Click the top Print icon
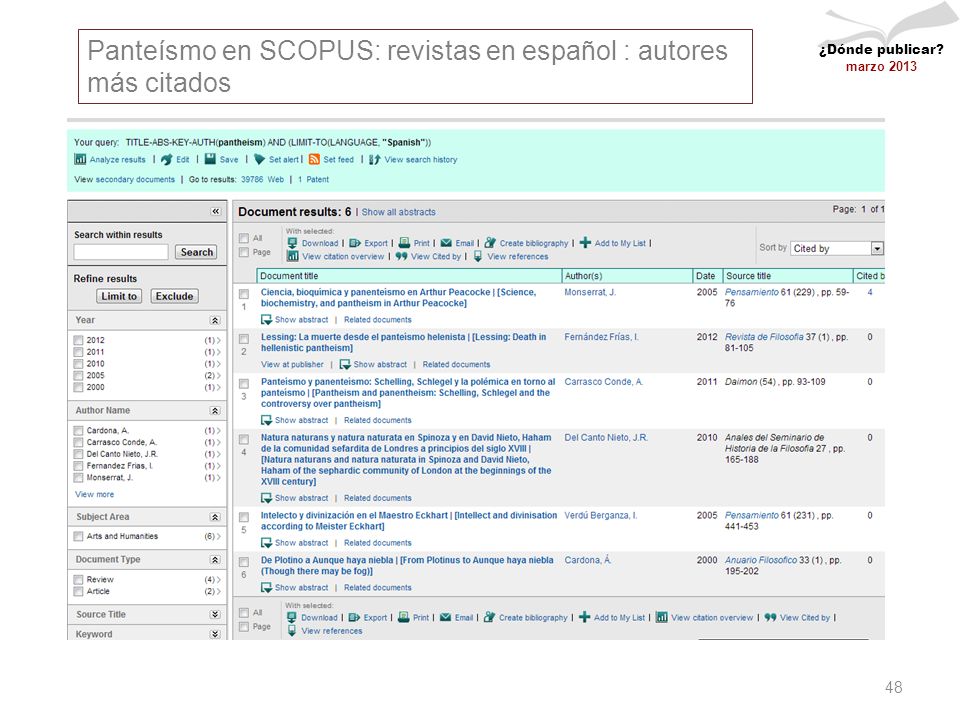This screenshot has width=960, height=720. point(404,243)
